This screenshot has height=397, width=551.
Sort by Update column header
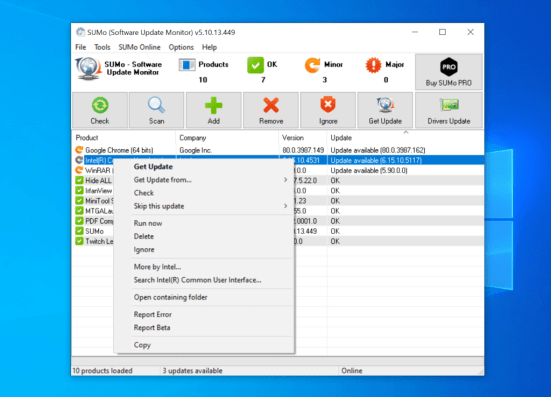click(406, 138)
